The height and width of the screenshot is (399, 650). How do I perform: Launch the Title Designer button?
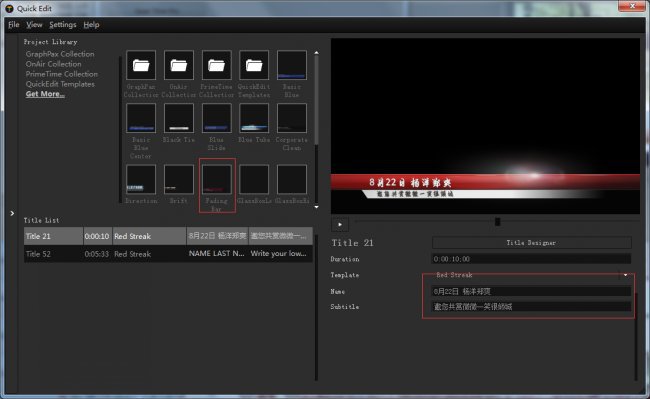pyautogui.click(x=531, y=243)
